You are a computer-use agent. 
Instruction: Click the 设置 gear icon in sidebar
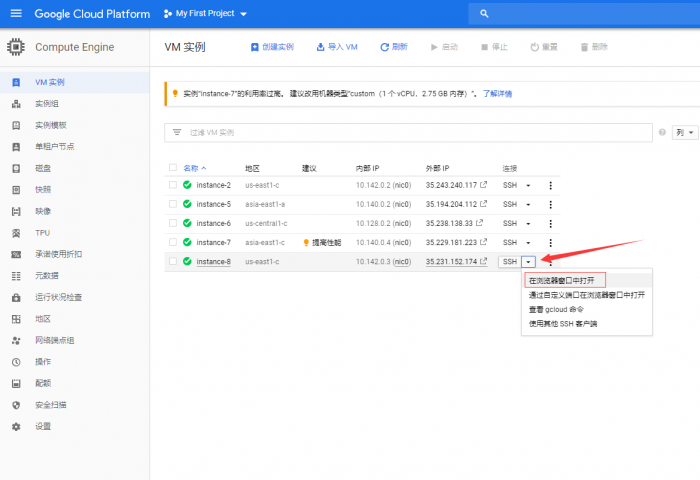coord(16,426)
